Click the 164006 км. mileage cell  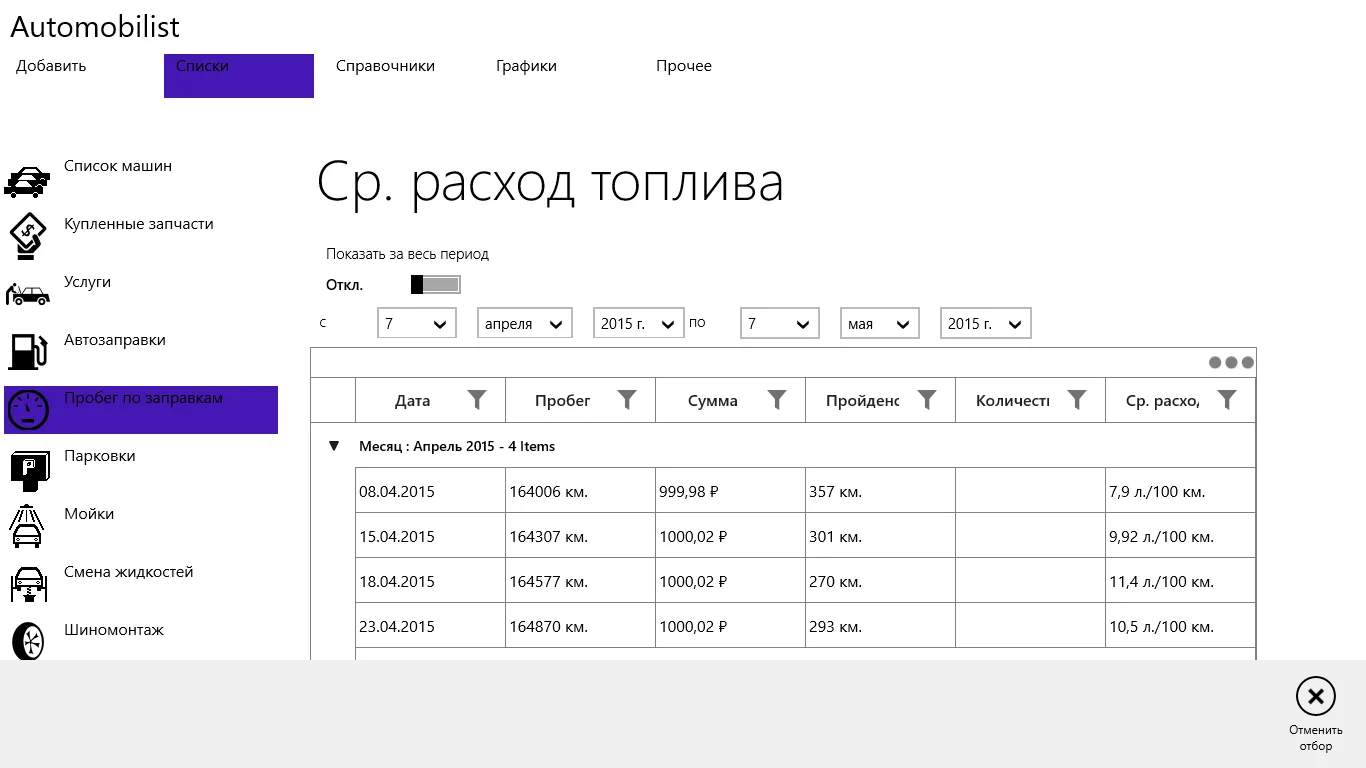point(581,491)
